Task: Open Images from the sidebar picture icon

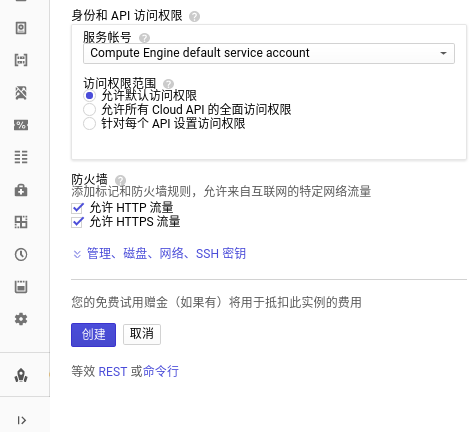Action: (x=21, y=93)
